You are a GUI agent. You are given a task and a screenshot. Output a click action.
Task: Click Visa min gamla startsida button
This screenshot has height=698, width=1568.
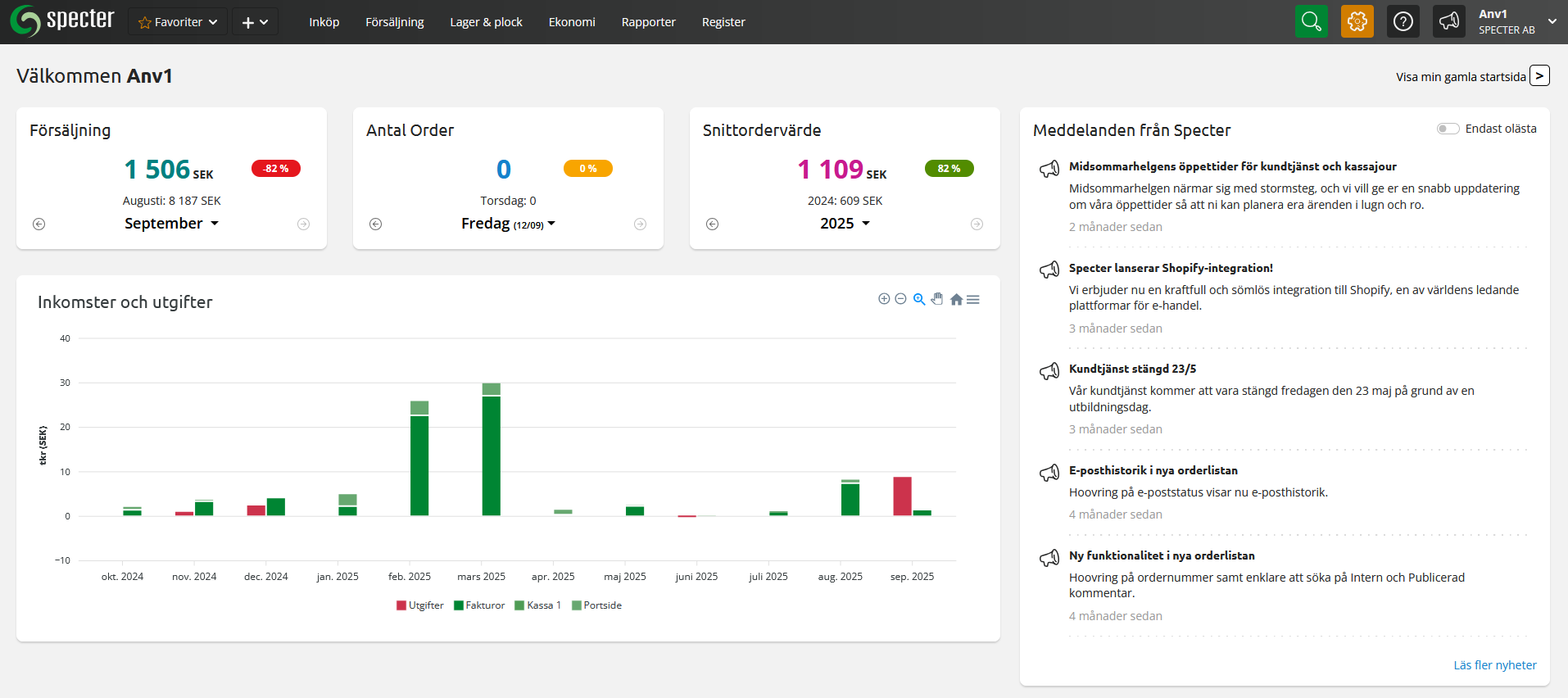pos(1539,76)
